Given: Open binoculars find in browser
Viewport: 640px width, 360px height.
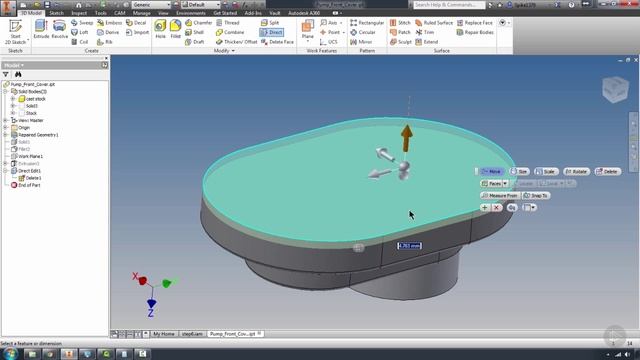Looking at the screenshot, I should click(18, 74).
